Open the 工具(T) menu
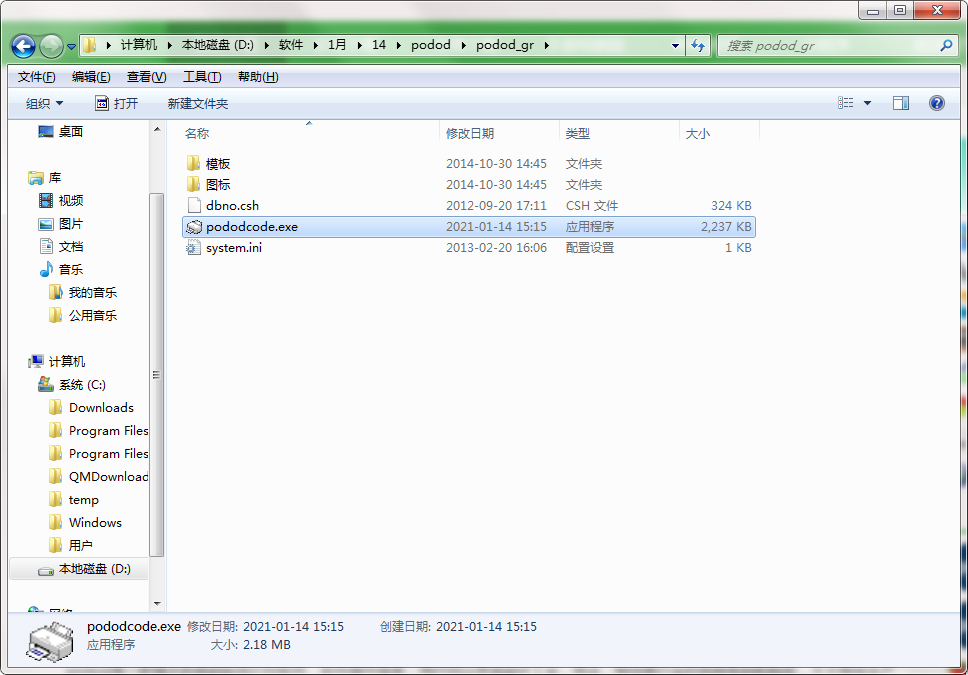Image resolution: width=968 pixels, height=675 pixels. click(201, 77)
